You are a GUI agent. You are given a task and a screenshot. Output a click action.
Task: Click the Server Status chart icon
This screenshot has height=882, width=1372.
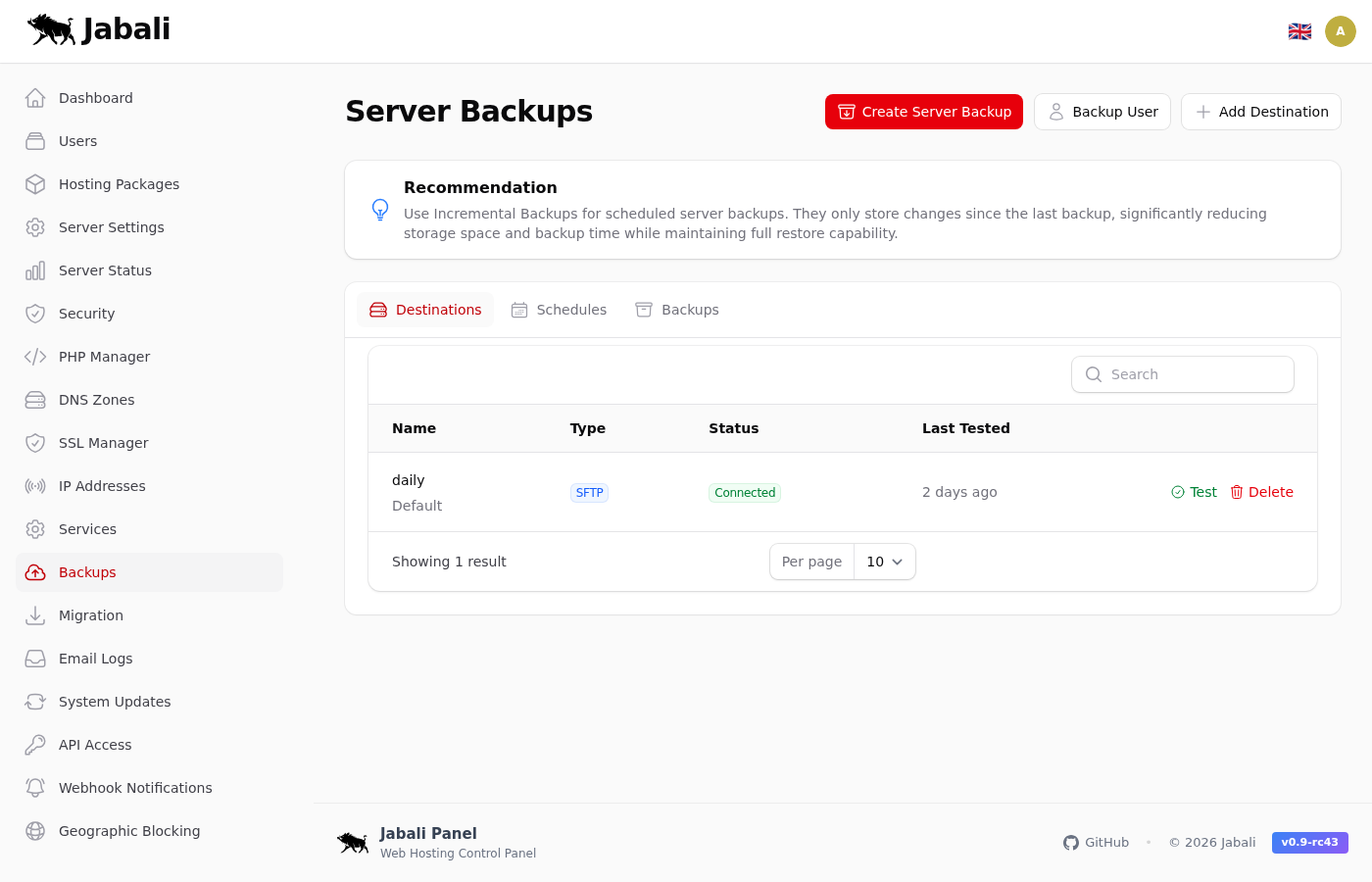(x=35, y=270)
